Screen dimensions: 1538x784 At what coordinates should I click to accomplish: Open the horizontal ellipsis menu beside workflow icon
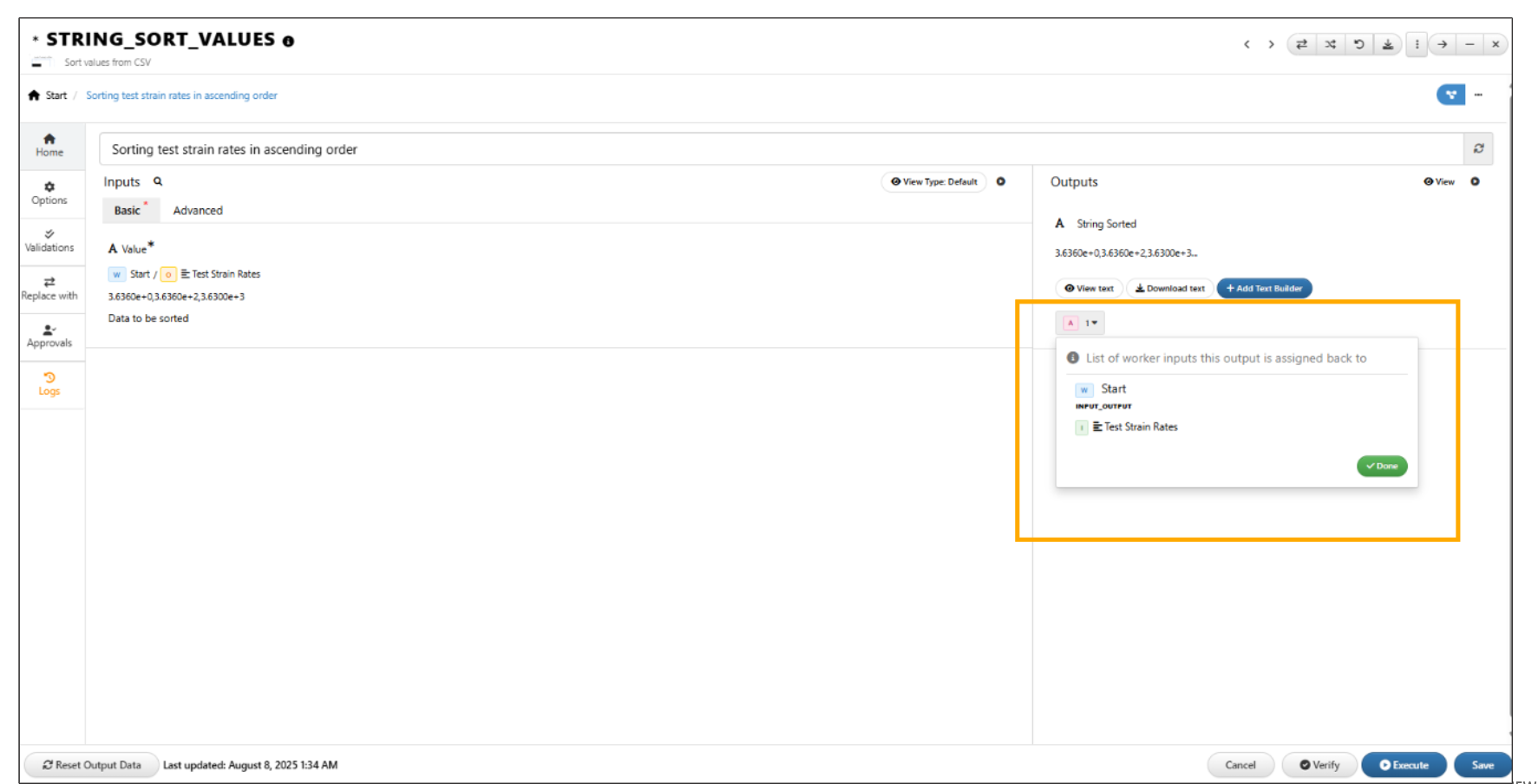1478,95
